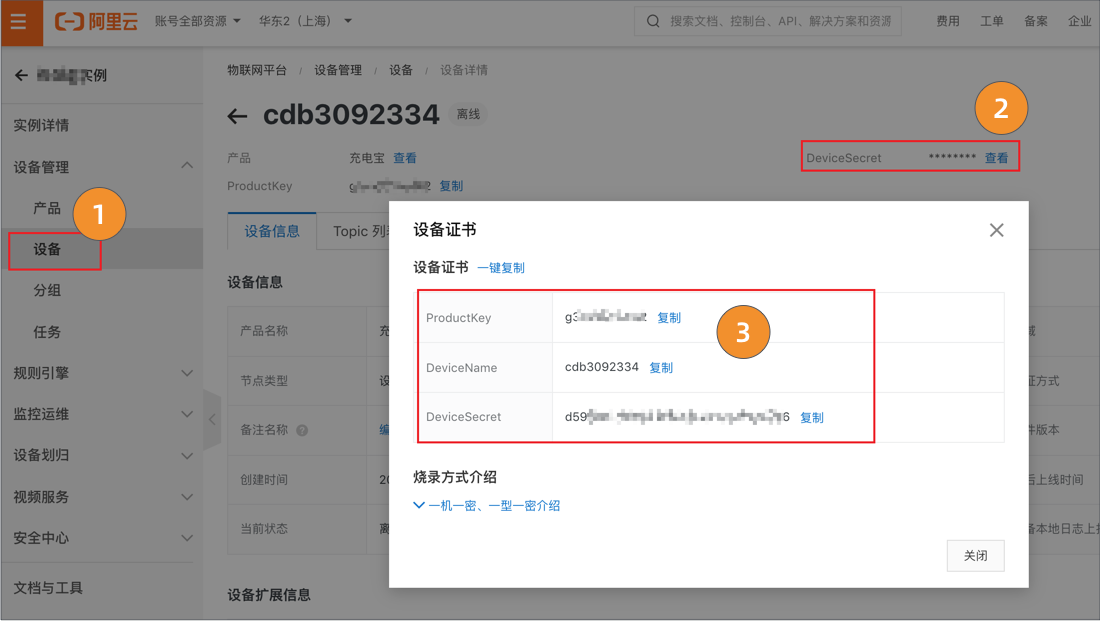Open the 企业 menu
Screen dimensions: 1100x621
1080,21
